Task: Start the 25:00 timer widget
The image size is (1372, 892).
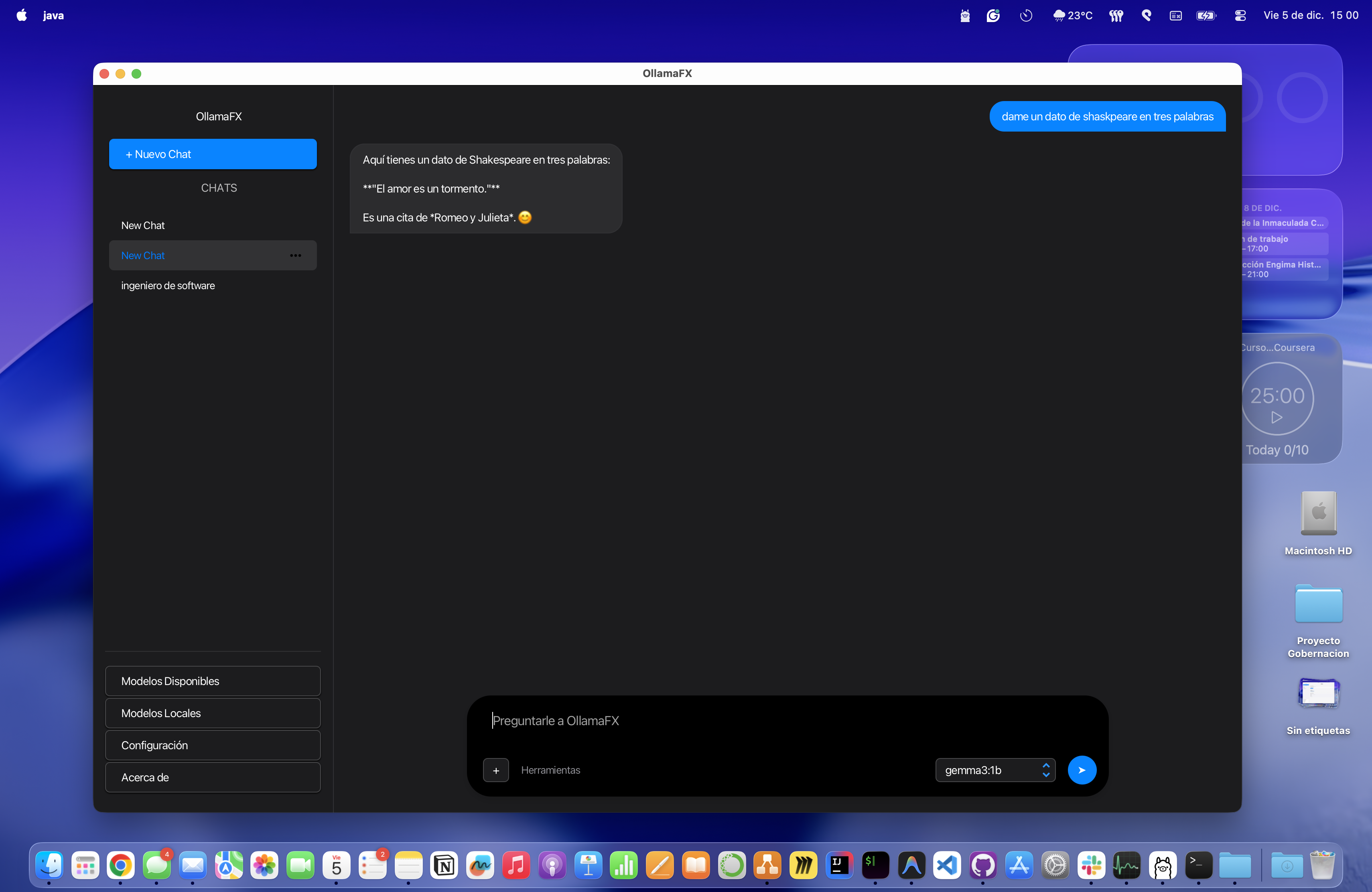Action: point(1276,417)
